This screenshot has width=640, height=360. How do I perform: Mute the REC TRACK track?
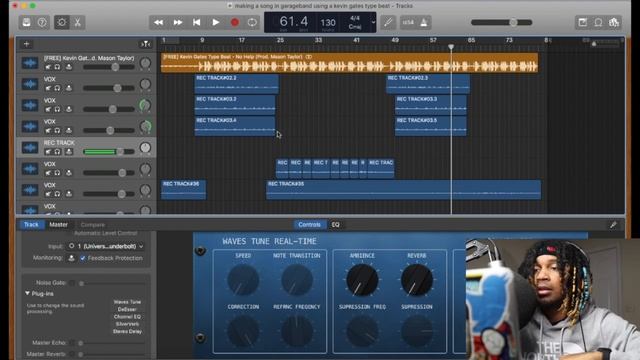[x=48, y=151]
